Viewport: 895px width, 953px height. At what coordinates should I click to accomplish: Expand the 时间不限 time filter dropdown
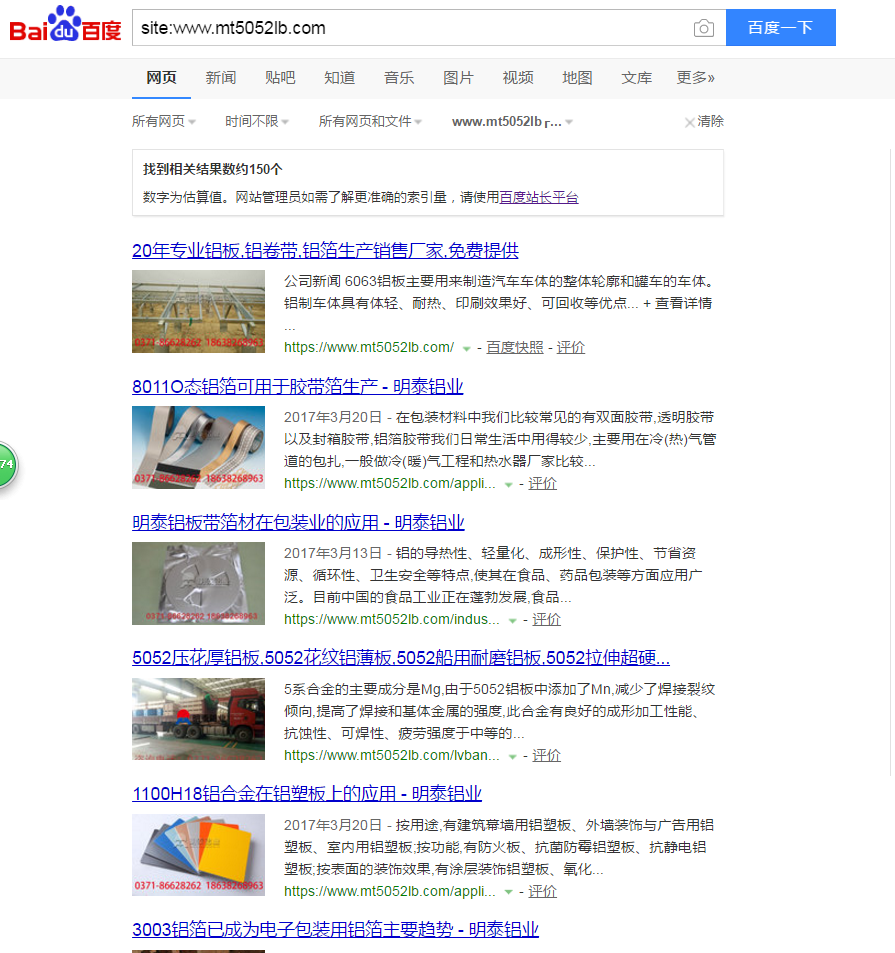coord(257,122)
